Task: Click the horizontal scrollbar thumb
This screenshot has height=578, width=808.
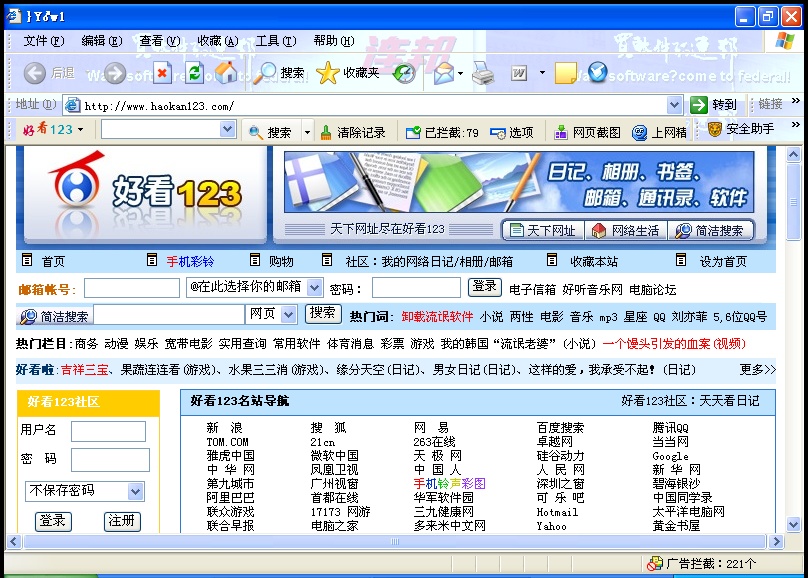Action: pyautogui.click(x=394, y=541)
